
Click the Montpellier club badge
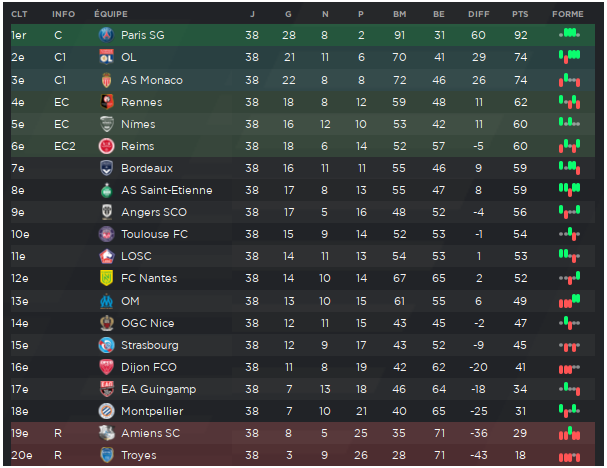[x=106, y=411]
